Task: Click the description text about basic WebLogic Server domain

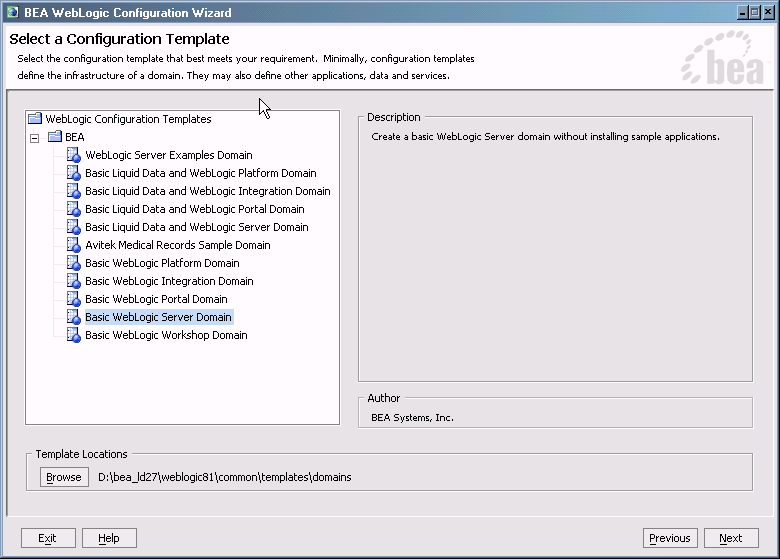Action: pos(545,137)
